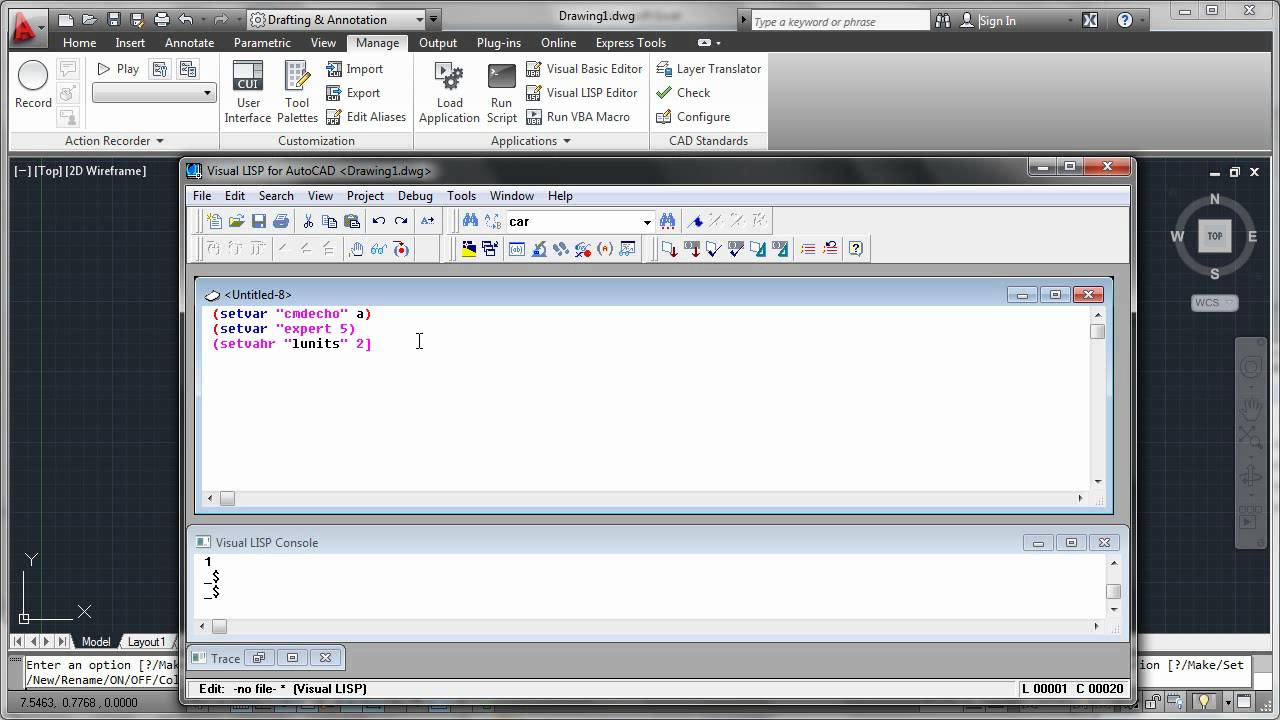
Task: Click the Layer Translator button
Action: pyautogui.click(x=709, y=69)
